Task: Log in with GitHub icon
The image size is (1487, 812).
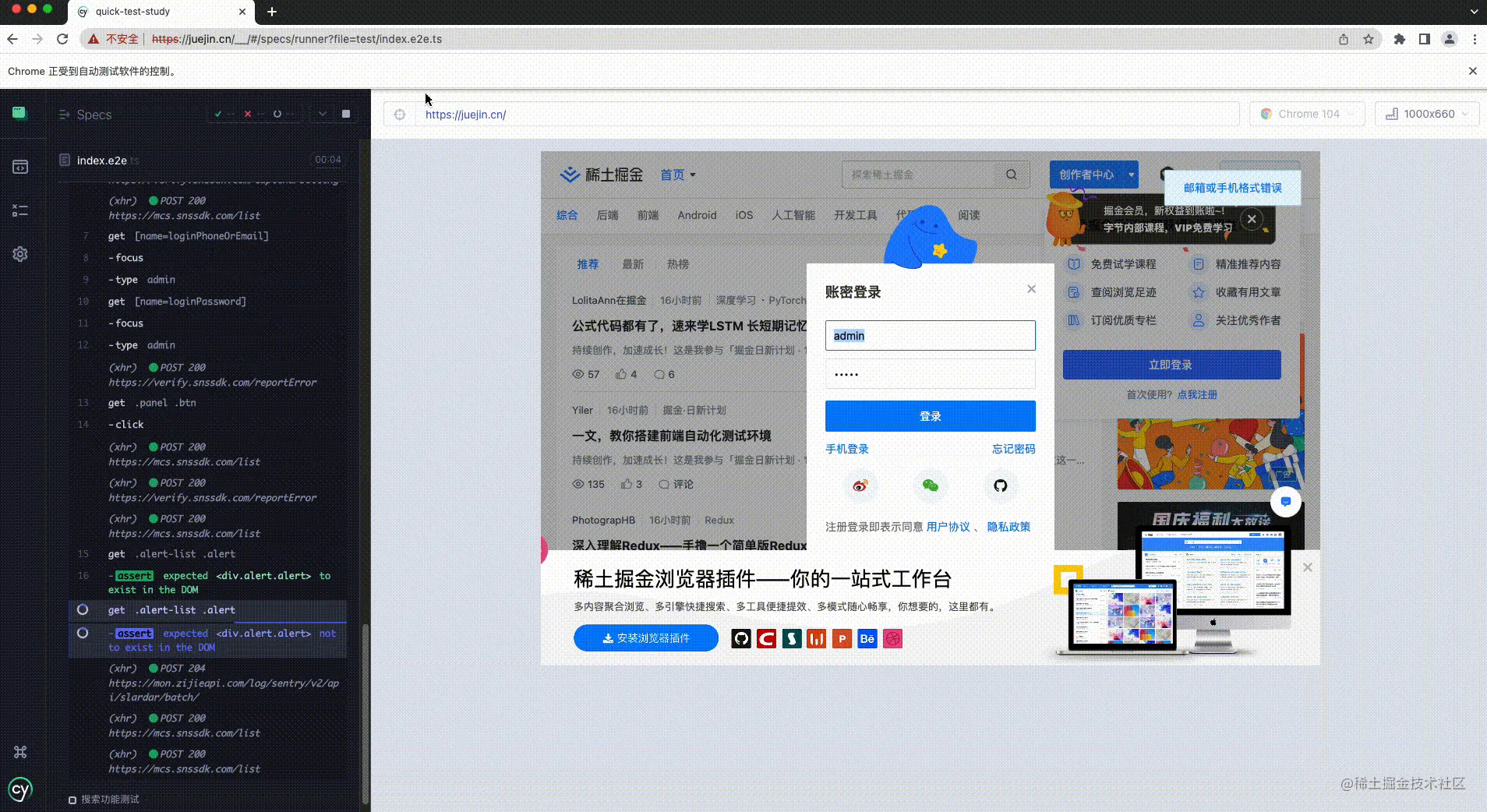Action: coord(1001,485)
